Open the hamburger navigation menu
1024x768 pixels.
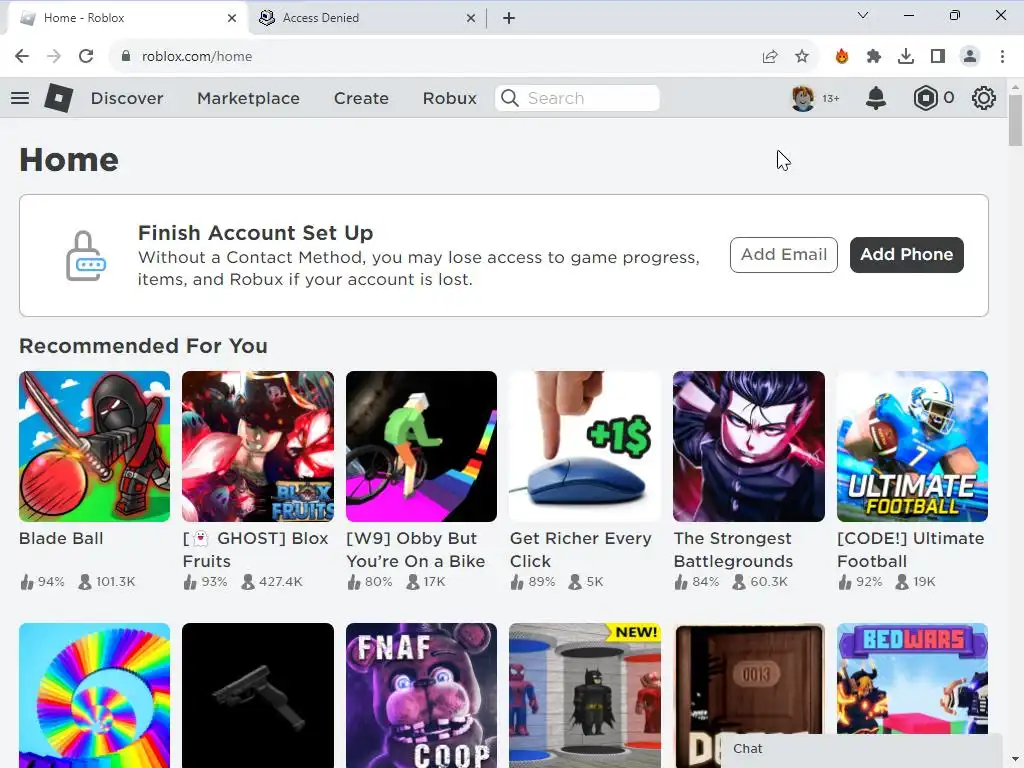pyautogui.click(x=20, y=98)
